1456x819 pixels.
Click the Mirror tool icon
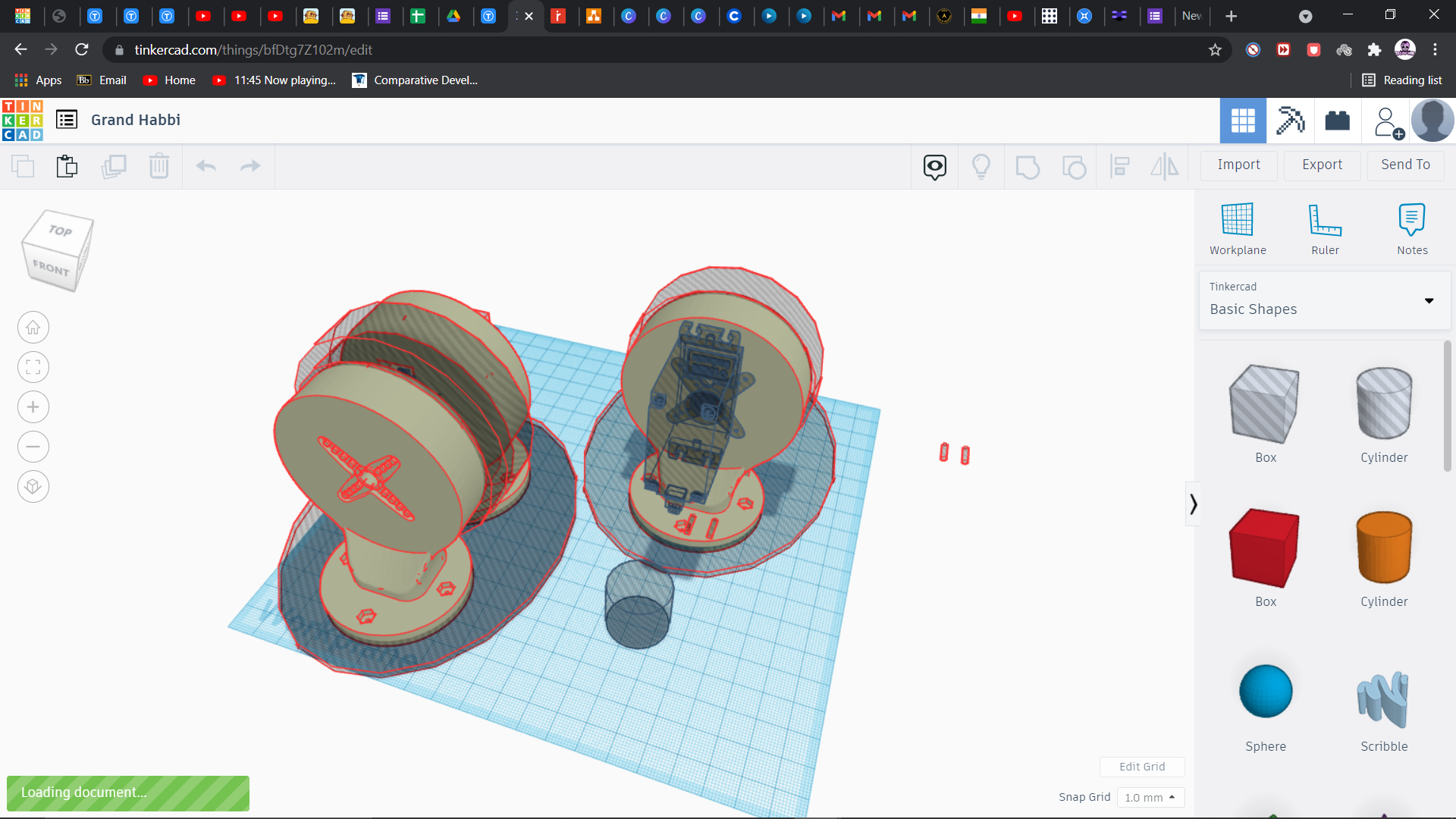[x=1164, y=166]
